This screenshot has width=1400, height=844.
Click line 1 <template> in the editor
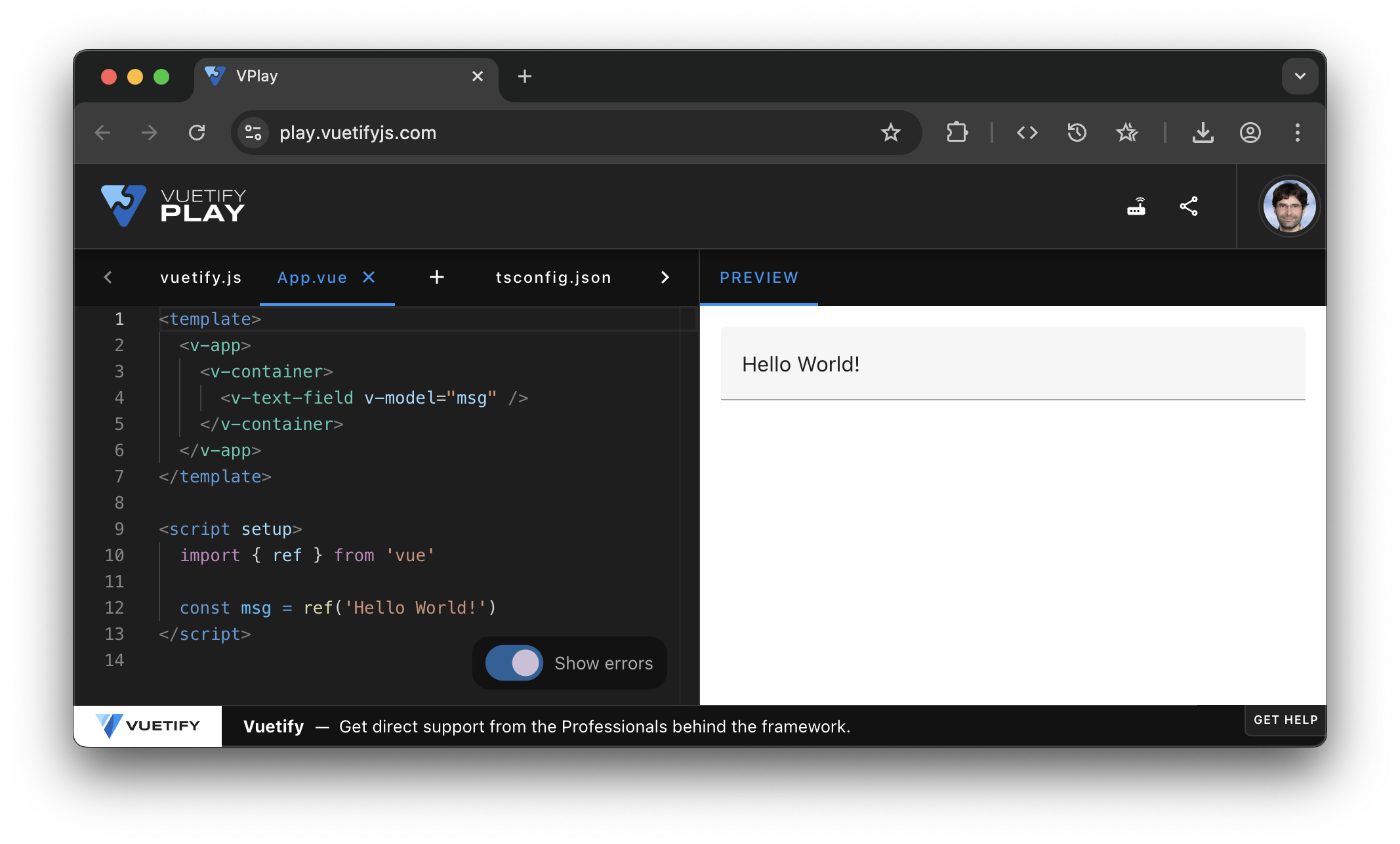pos(210,319)
